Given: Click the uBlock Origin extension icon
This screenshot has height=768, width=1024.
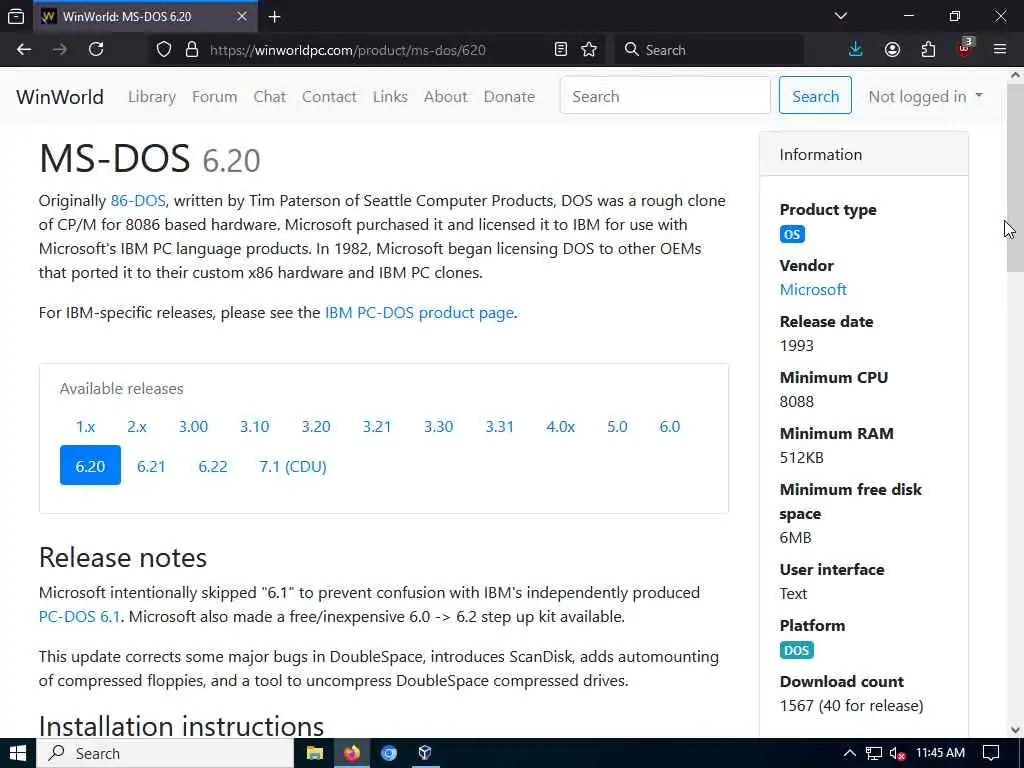Looking at the screenshot, I should coord(965,48).
